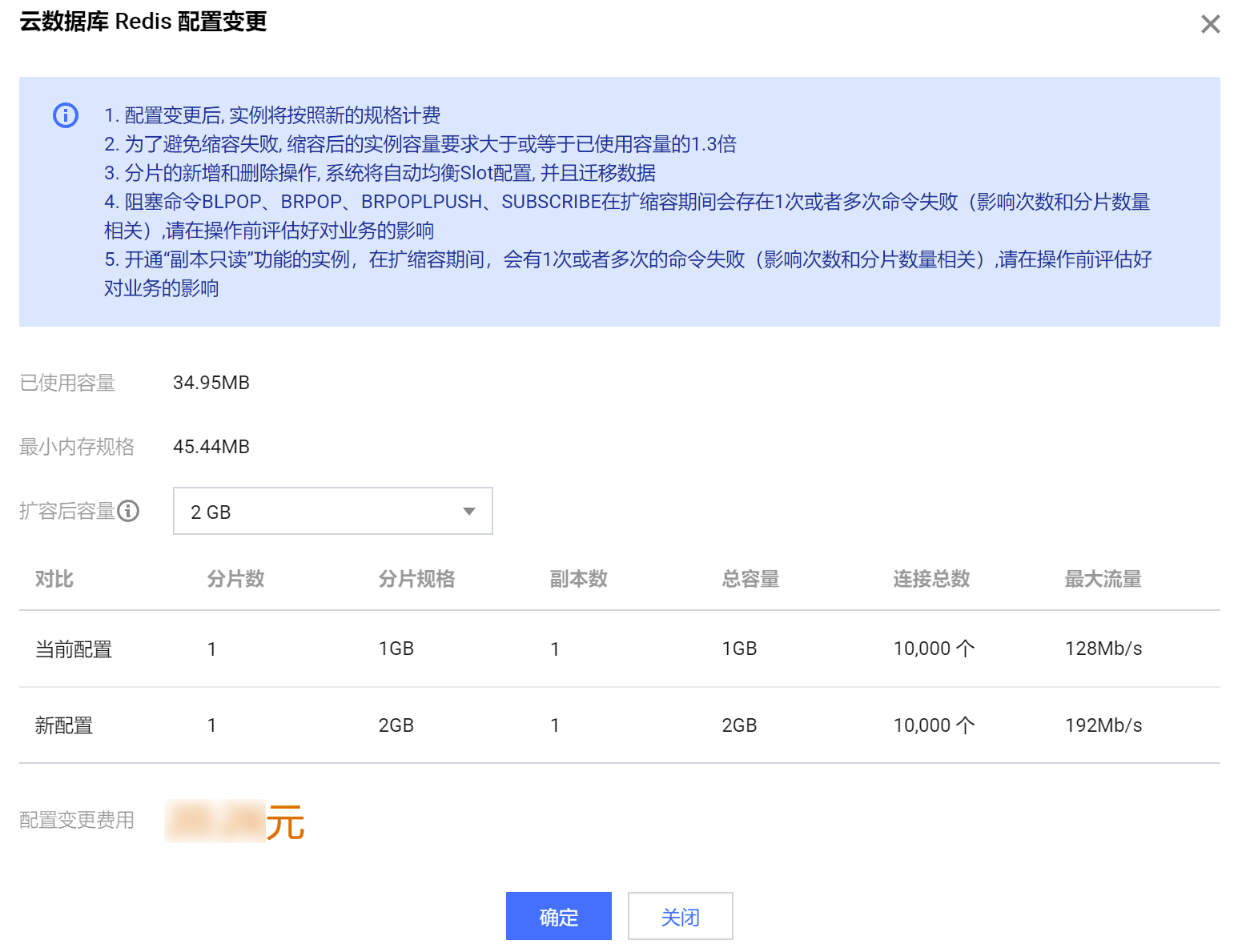
Task: Close the Redis configuration change dialog
Action: (x=1210, y=24)
